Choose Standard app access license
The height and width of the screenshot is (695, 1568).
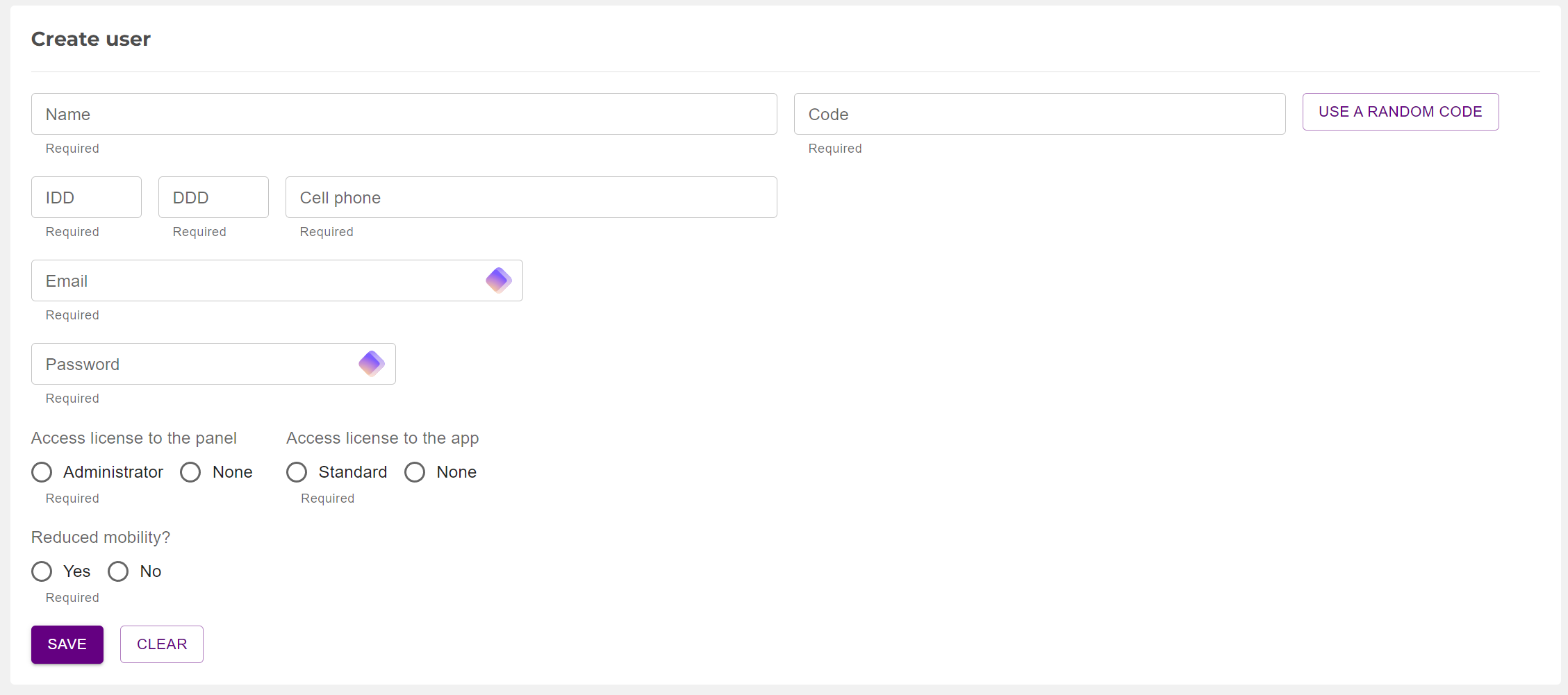pyautogui.click(x=297, y=472)
